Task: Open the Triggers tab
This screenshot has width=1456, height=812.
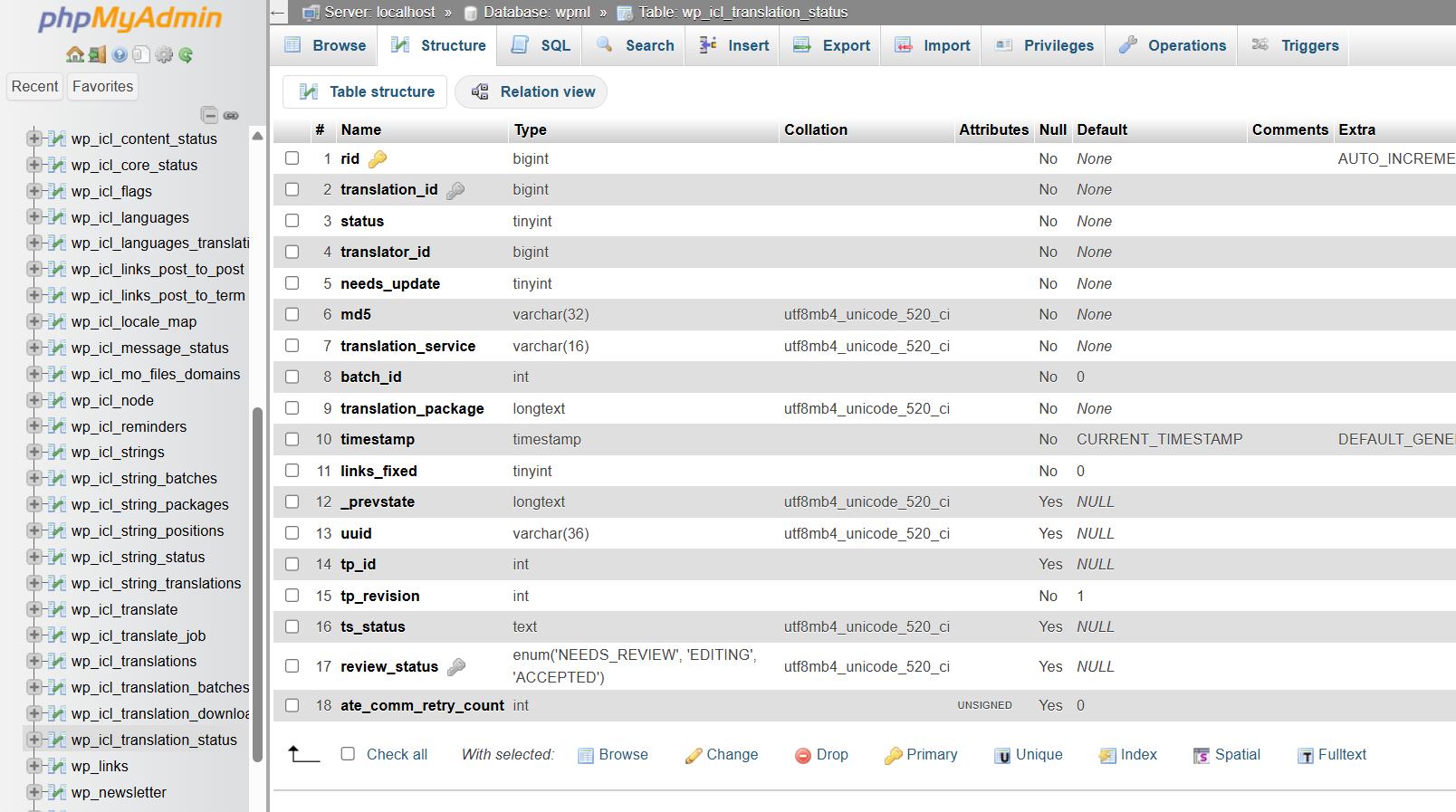Action: 1295,45
